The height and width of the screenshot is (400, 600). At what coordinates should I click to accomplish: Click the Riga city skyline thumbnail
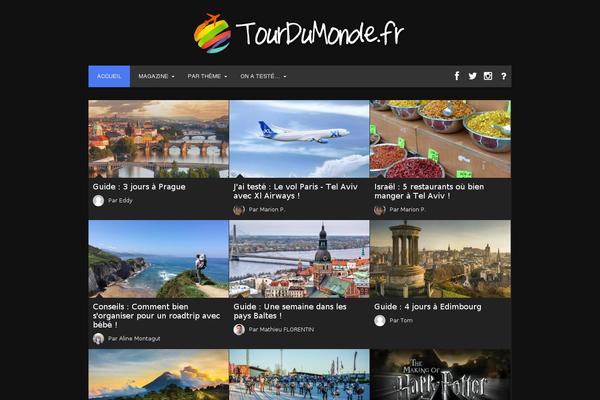299,259
